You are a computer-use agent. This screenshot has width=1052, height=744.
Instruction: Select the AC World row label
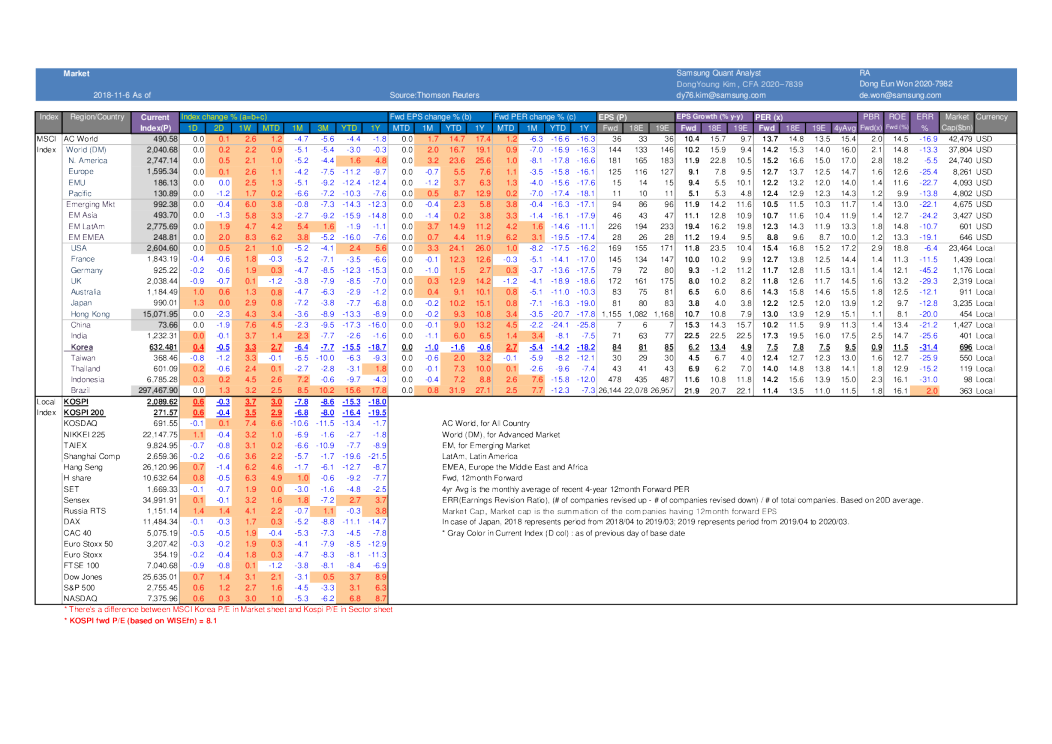coord(81,139)
